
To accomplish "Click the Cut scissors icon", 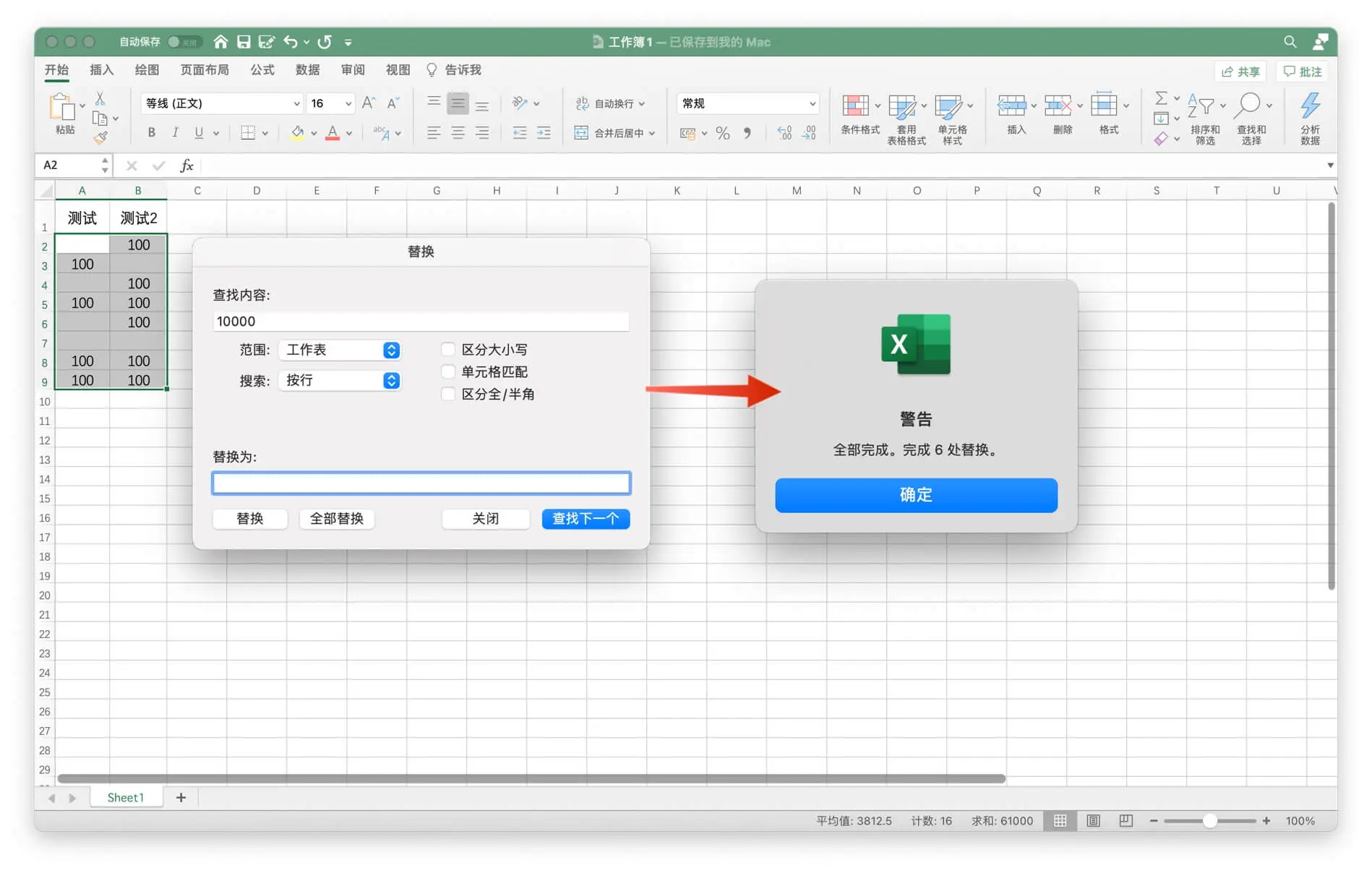I will pyautogui.click(x=100, y=98).
